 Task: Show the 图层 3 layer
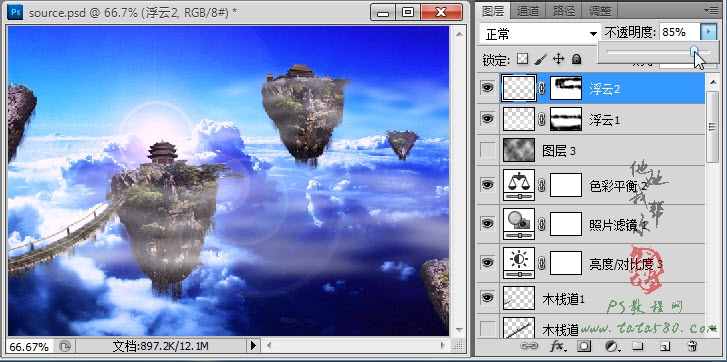pyautogui.click(x=487, y=150)
